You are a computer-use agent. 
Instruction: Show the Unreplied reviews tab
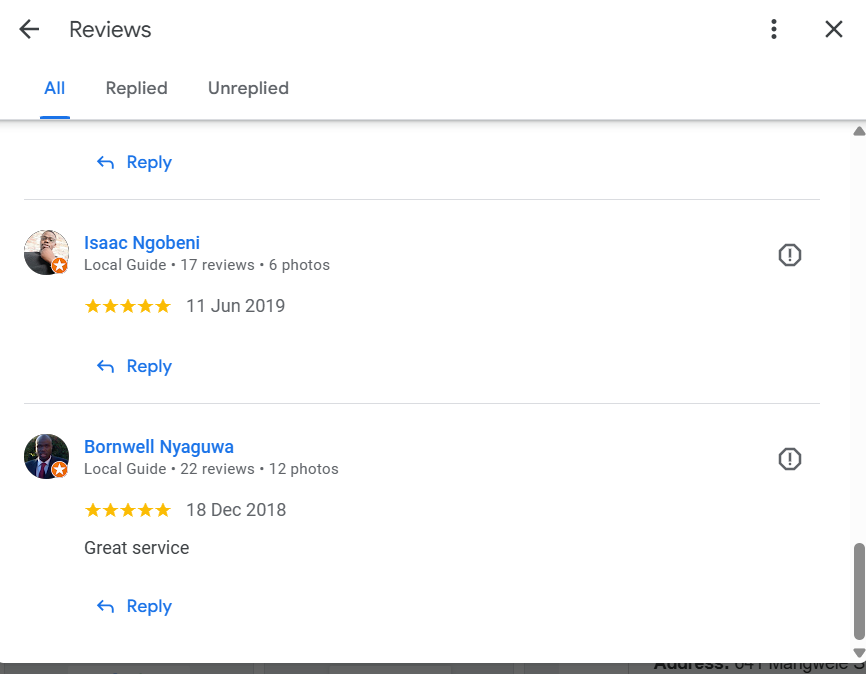(248, 88)
